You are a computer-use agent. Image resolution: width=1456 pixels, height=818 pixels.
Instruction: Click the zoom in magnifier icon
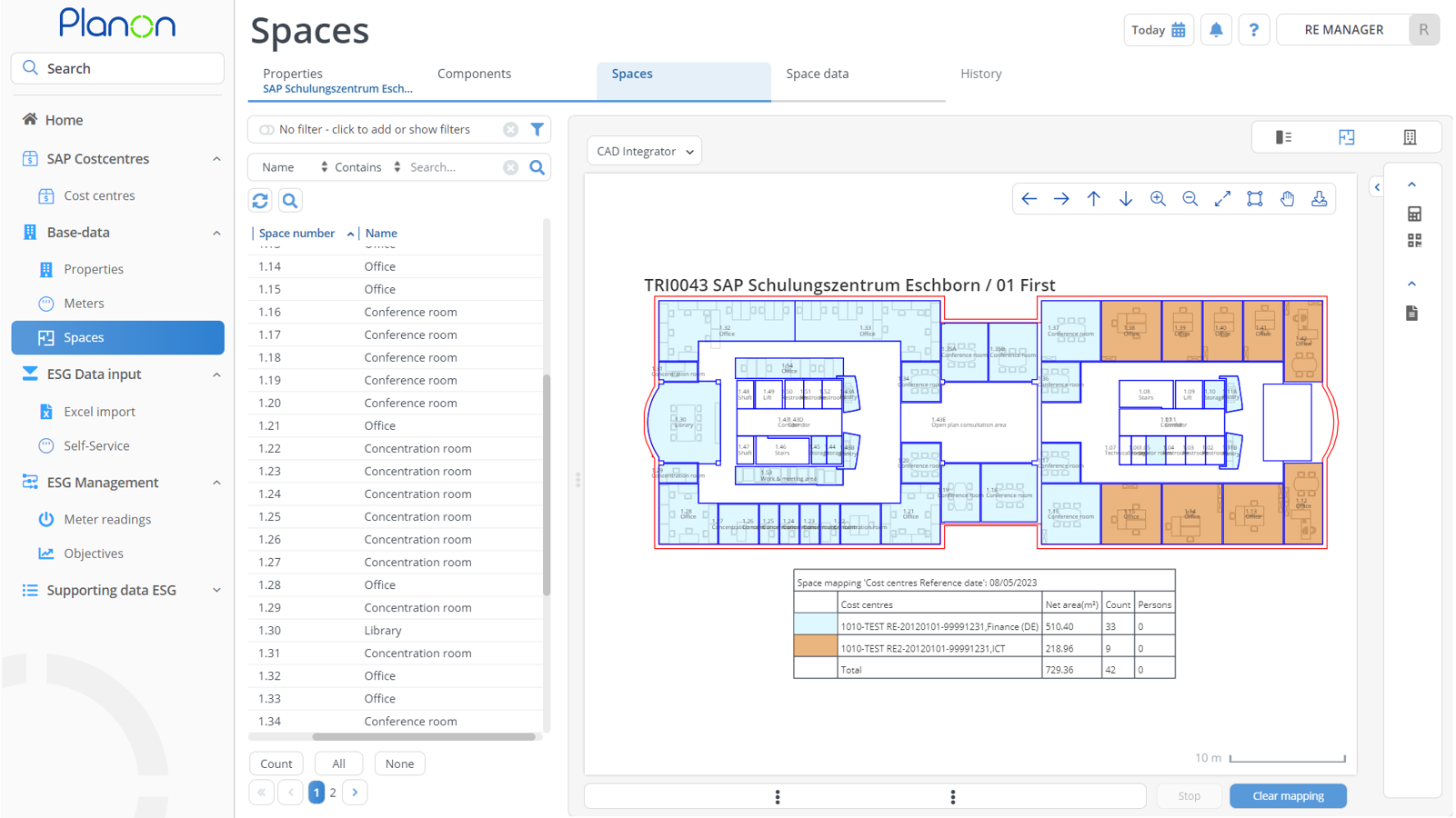point(1158,199)
